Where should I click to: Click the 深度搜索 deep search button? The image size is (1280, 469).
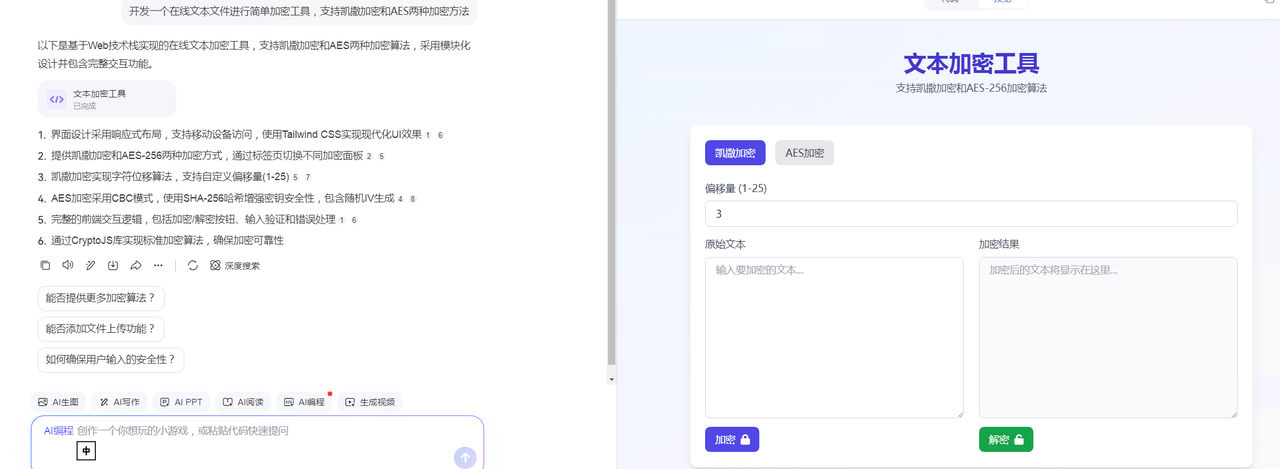235,265
